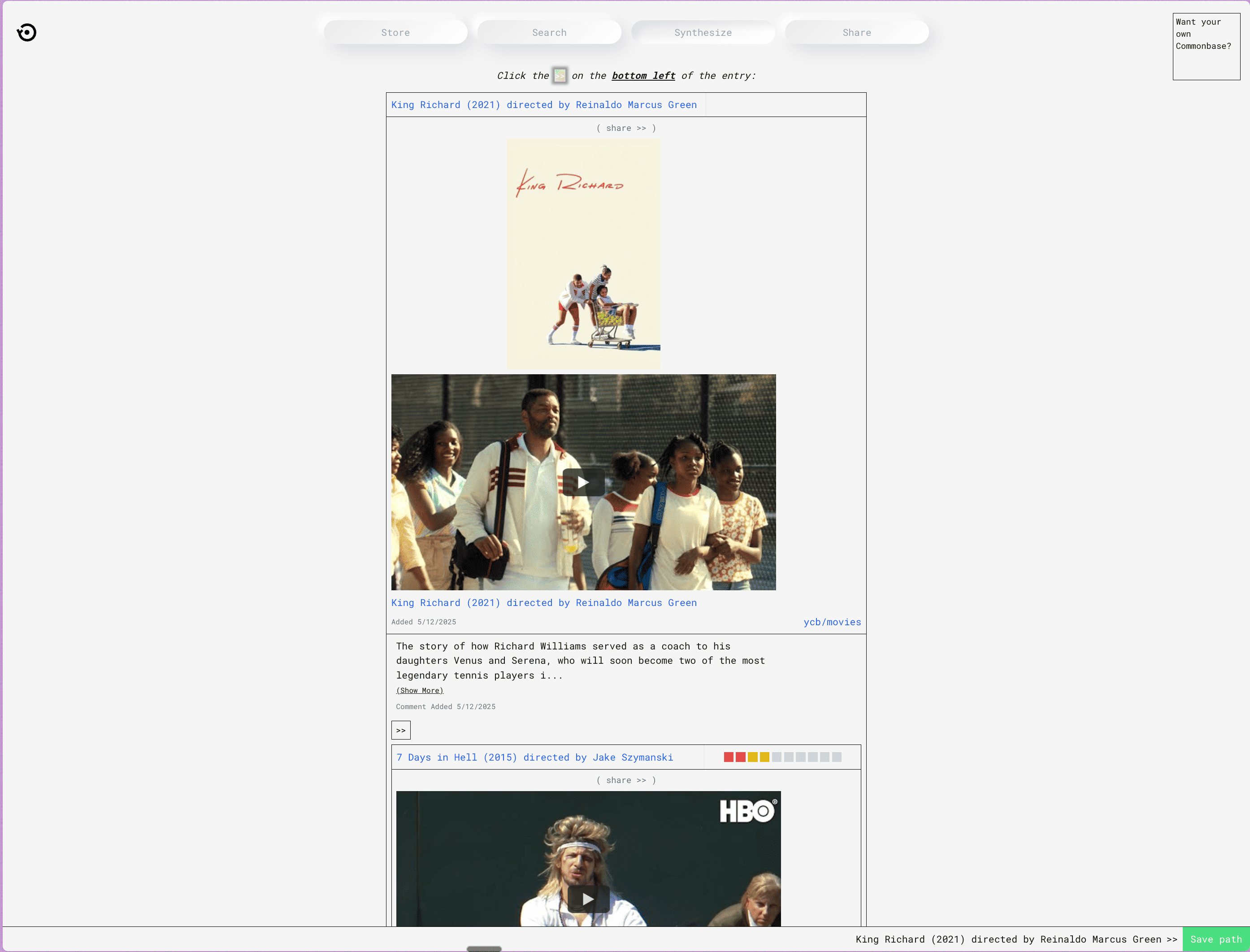Play the King Richard trailer video
Screen dimensions: 1250x952
[583, 482]
